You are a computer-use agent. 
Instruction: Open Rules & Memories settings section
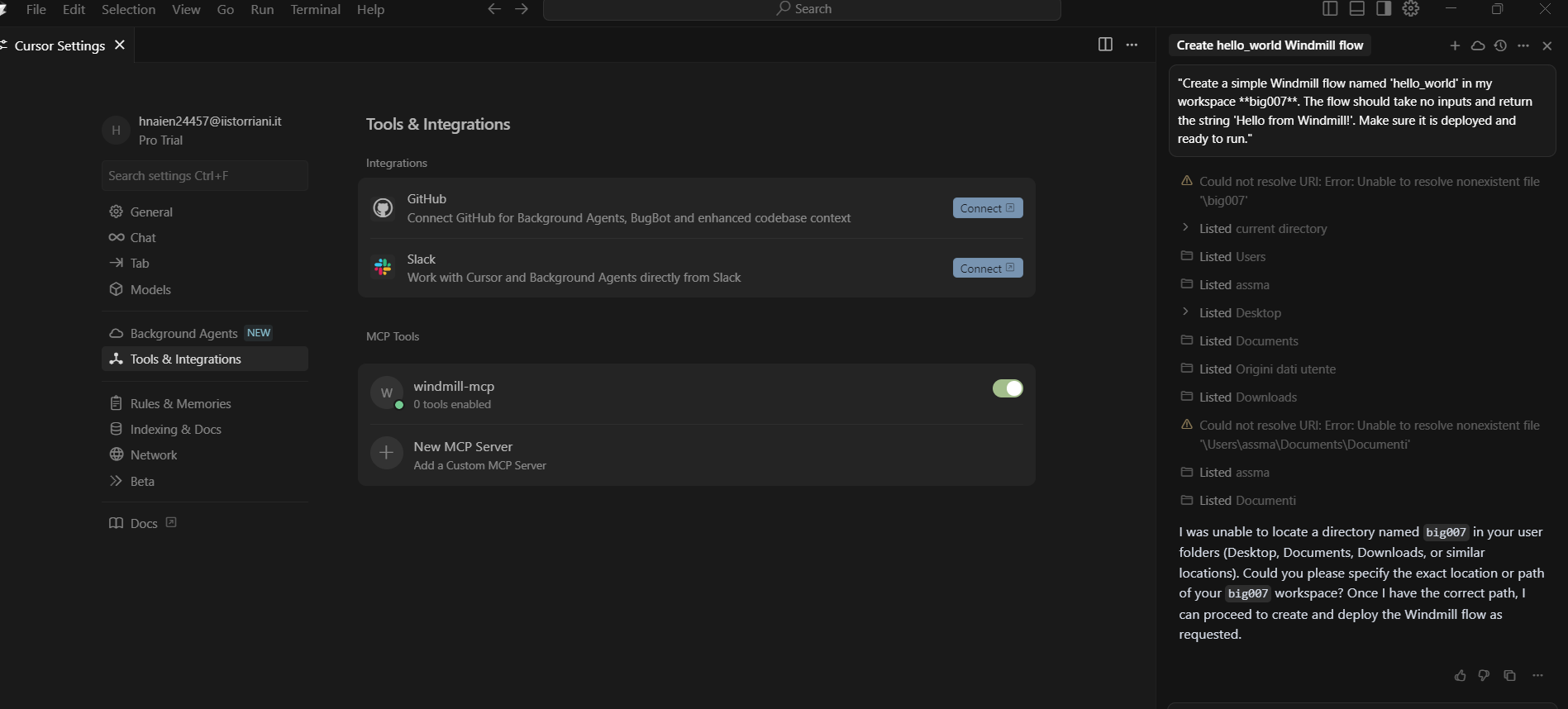205,403
